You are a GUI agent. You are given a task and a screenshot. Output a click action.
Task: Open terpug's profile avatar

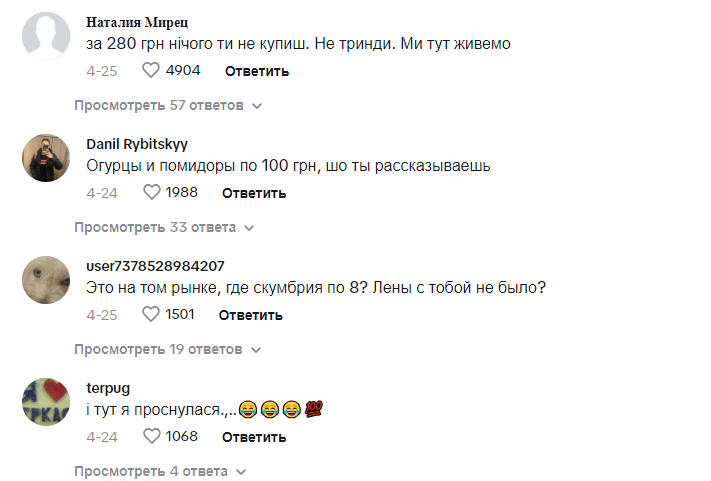46,402
